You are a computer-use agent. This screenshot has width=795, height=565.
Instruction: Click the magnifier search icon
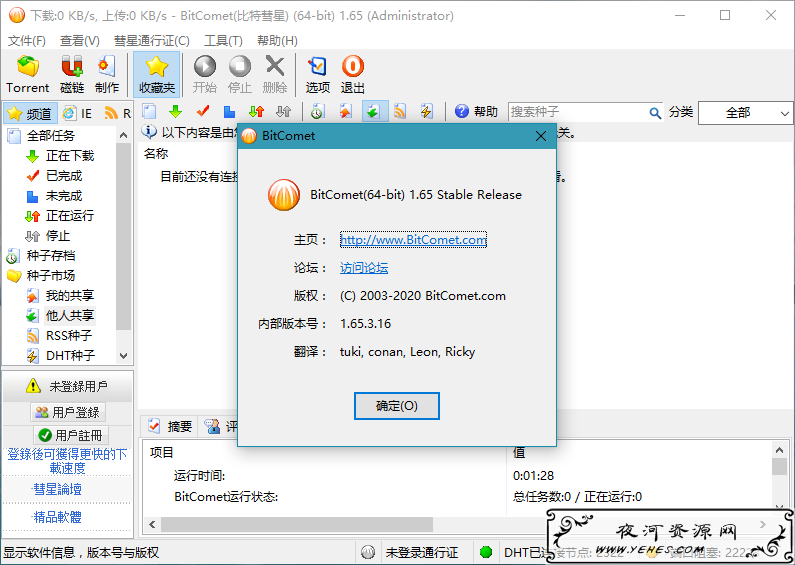[x=655, y=112]
